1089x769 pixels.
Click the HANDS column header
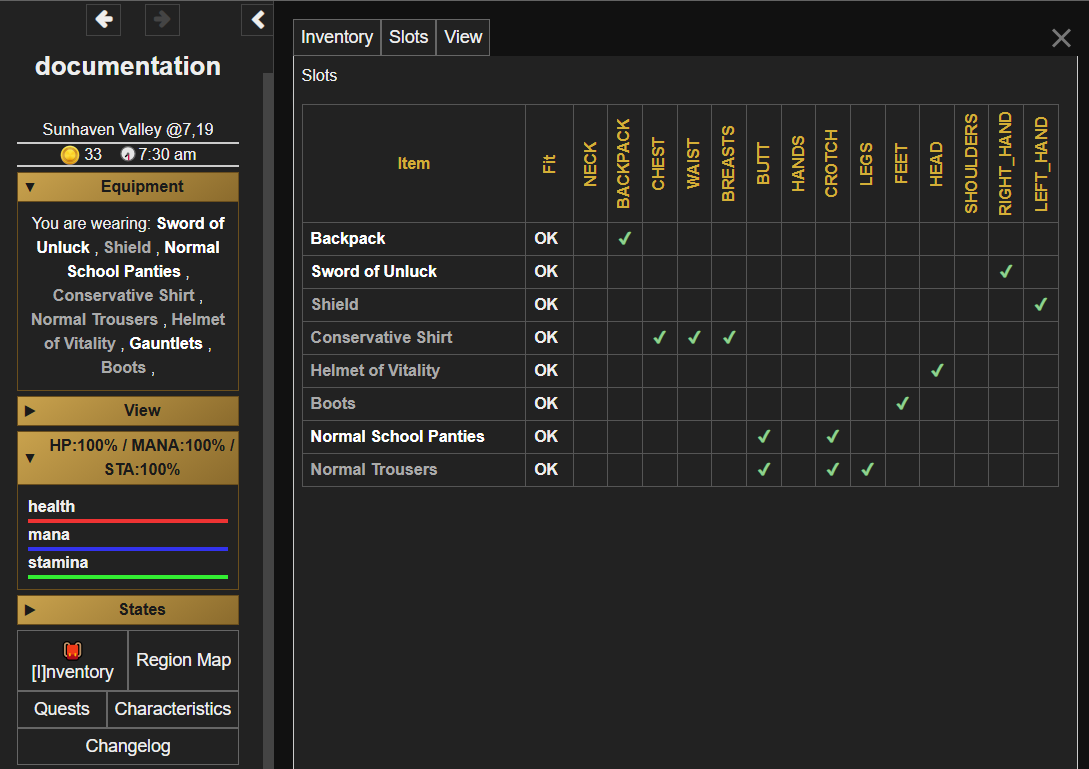click(x=798, y=164)
